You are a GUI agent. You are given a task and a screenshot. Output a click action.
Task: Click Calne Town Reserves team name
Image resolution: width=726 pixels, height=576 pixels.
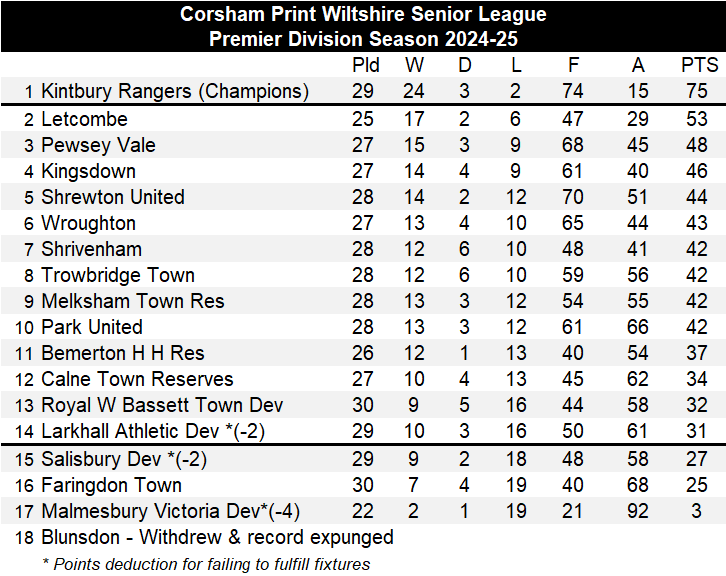tap(137, 379)
